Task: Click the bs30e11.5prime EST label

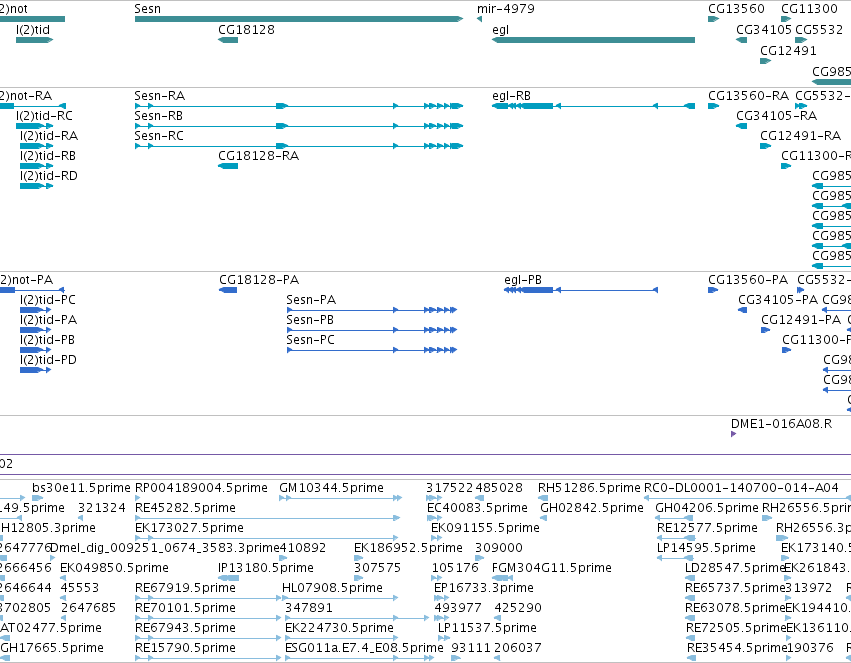Action: [81, 488]
